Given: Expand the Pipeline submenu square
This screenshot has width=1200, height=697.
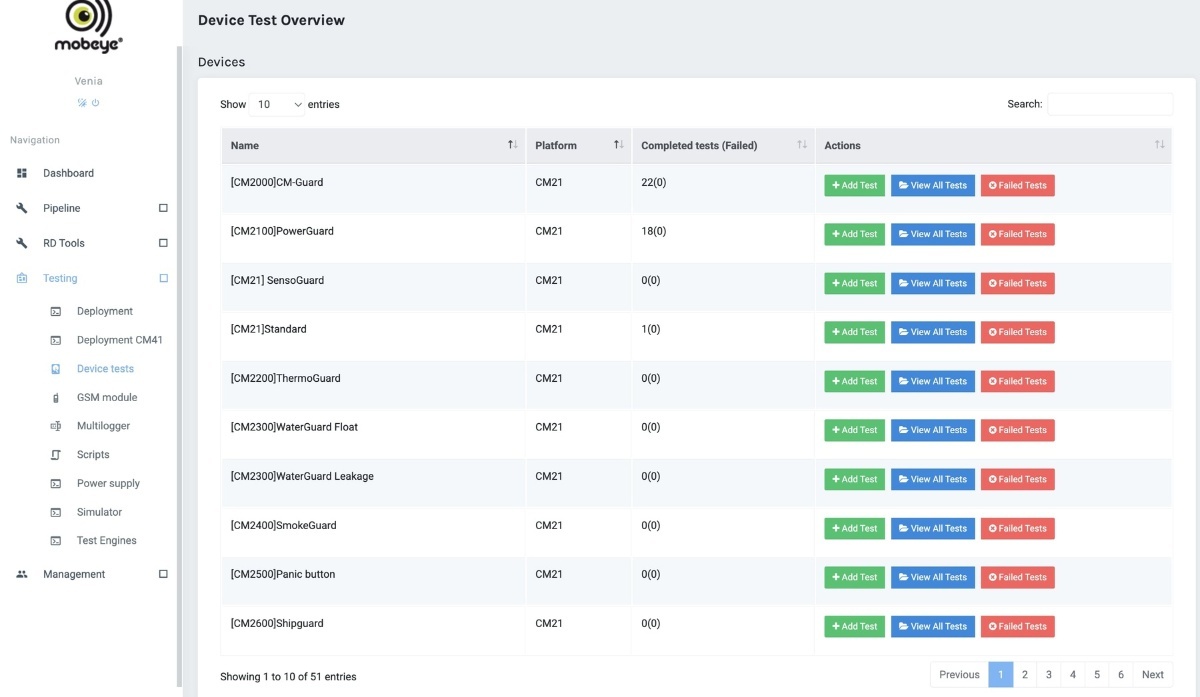Looking at the screenshot, I should [x=163, y=208].
